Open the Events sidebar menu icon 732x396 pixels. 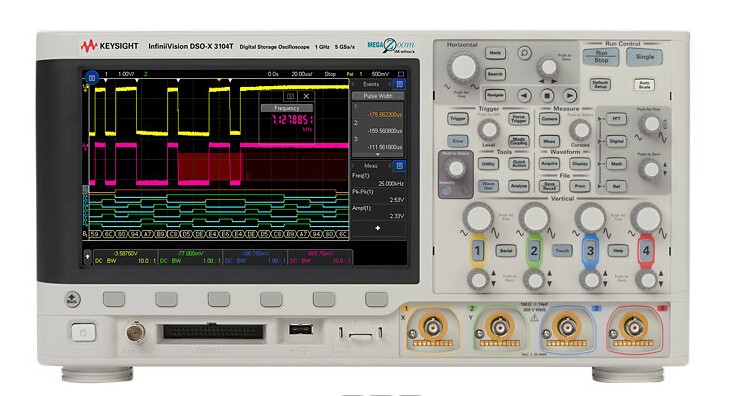pos(399,84)
